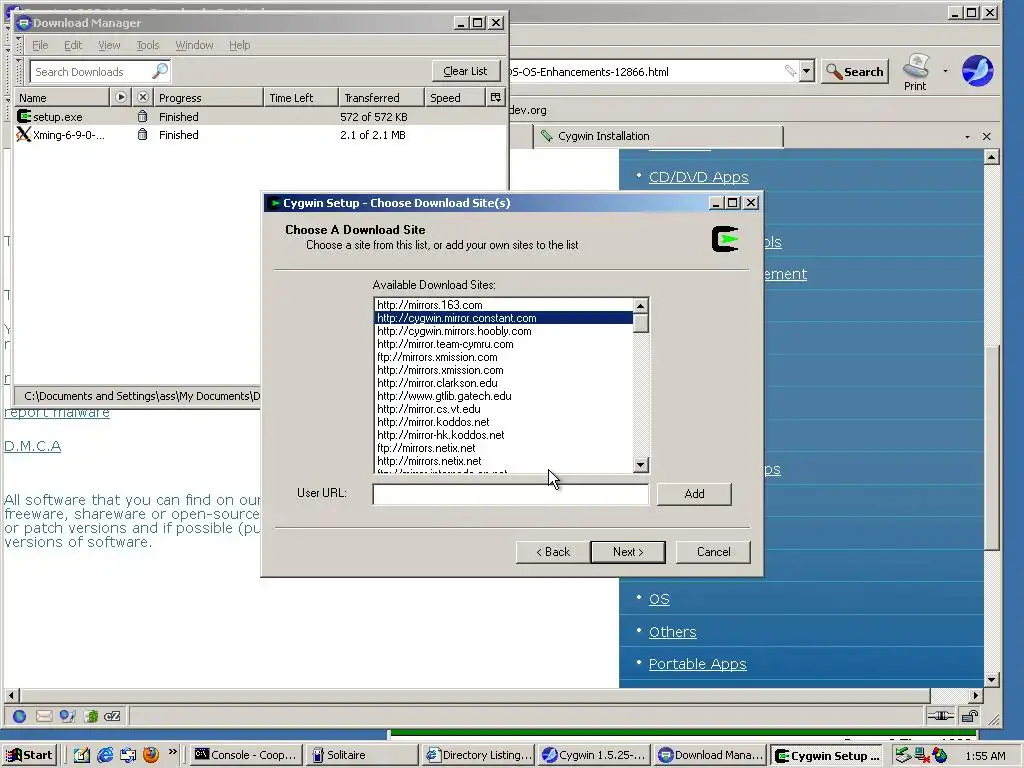Open the View menu in Download Manager
Viewport: 1024px width, 768px height.
[x=109, y=45]
